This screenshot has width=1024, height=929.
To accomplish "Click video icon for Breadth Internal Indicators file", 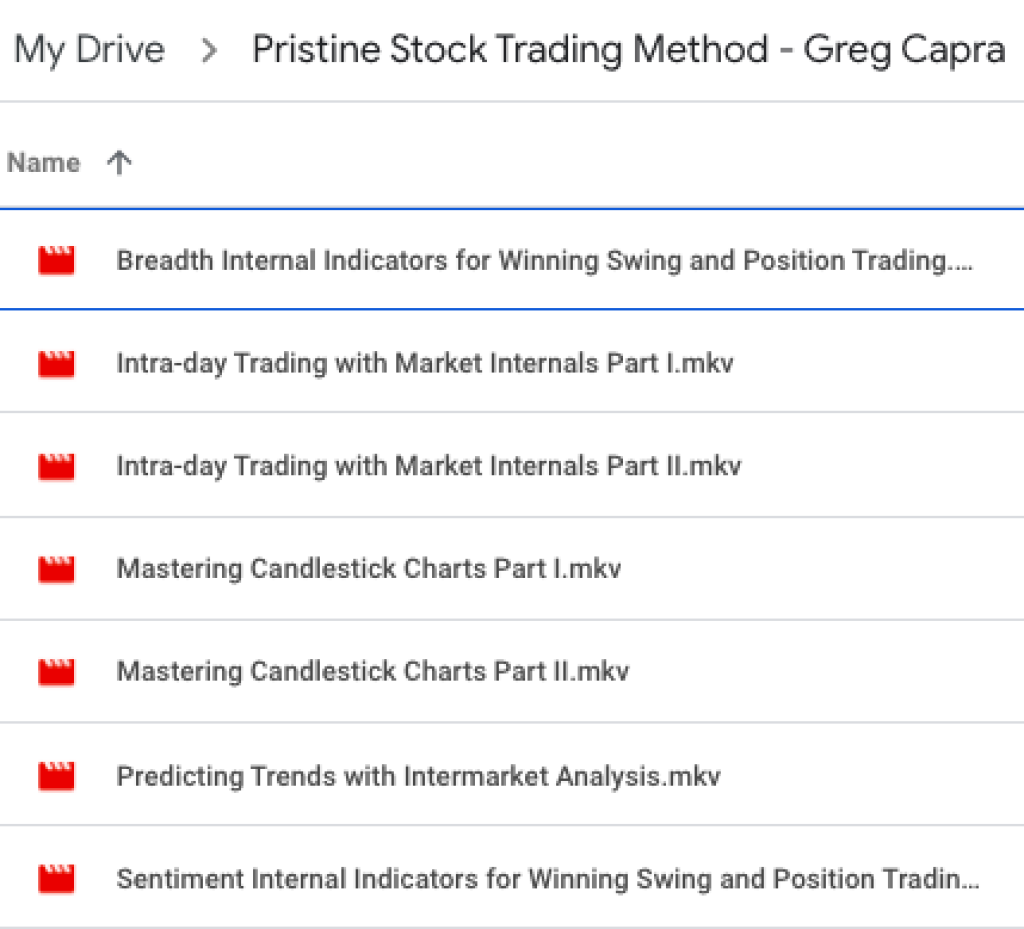I will point(56,261).
